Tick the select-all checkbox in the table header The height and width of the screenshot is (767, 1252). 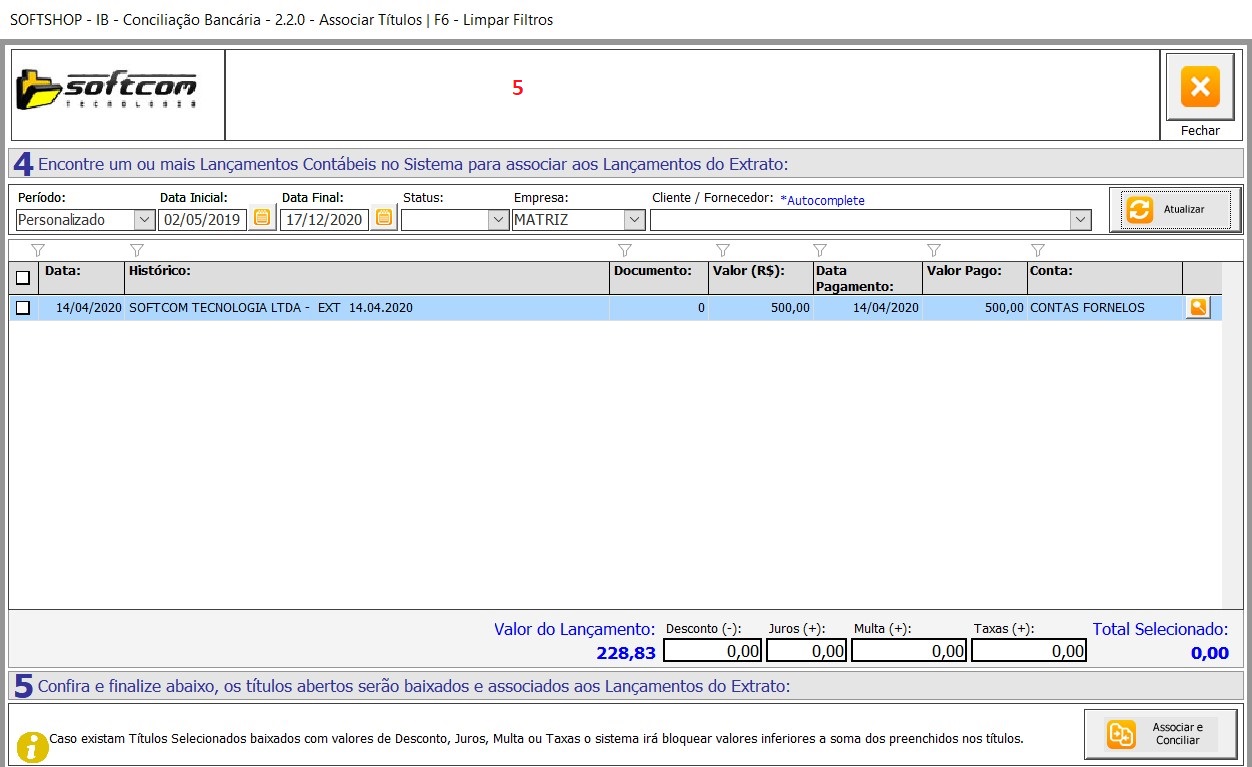pyautogui.click(x=23, y=278)
